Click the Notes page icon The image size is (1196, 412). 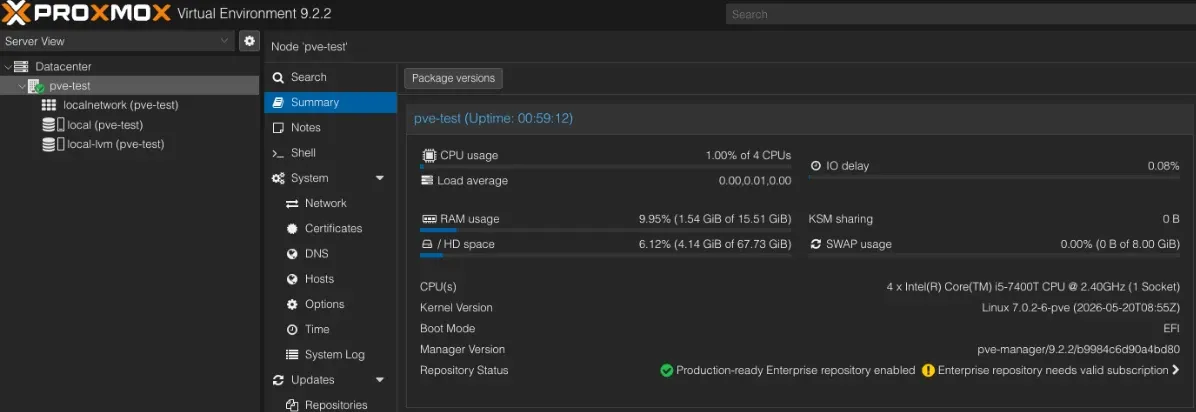coord(278,127)
